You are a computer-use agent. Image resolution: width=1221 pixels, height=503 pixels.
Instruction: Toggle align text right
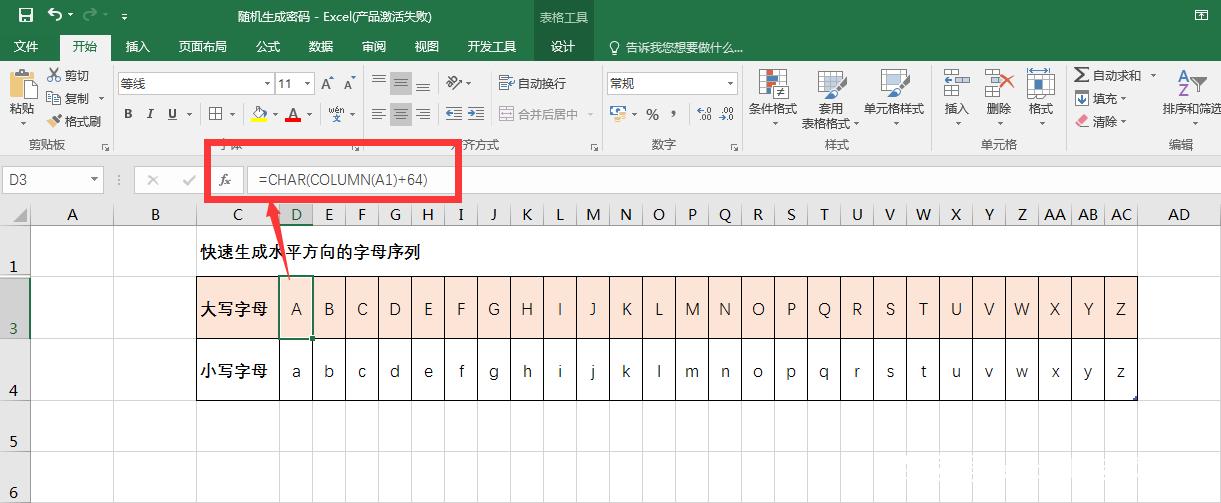423,114
